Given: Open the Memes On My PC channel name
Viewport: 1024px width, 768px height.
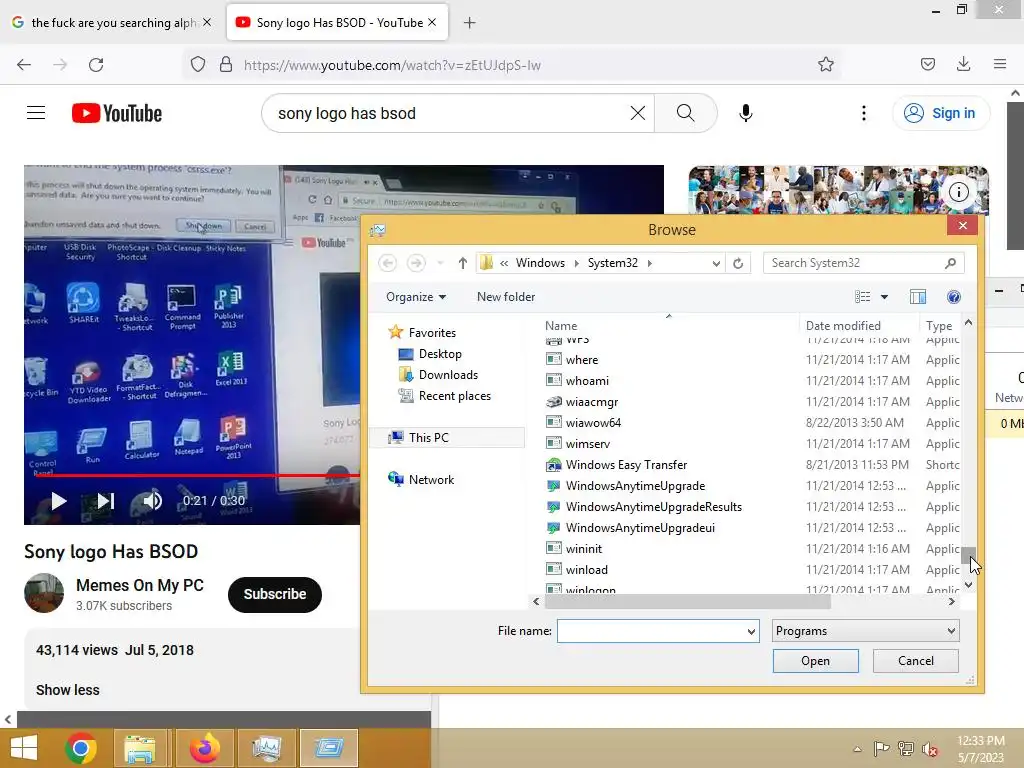Looking at the screenshot, I should (140, 585).
